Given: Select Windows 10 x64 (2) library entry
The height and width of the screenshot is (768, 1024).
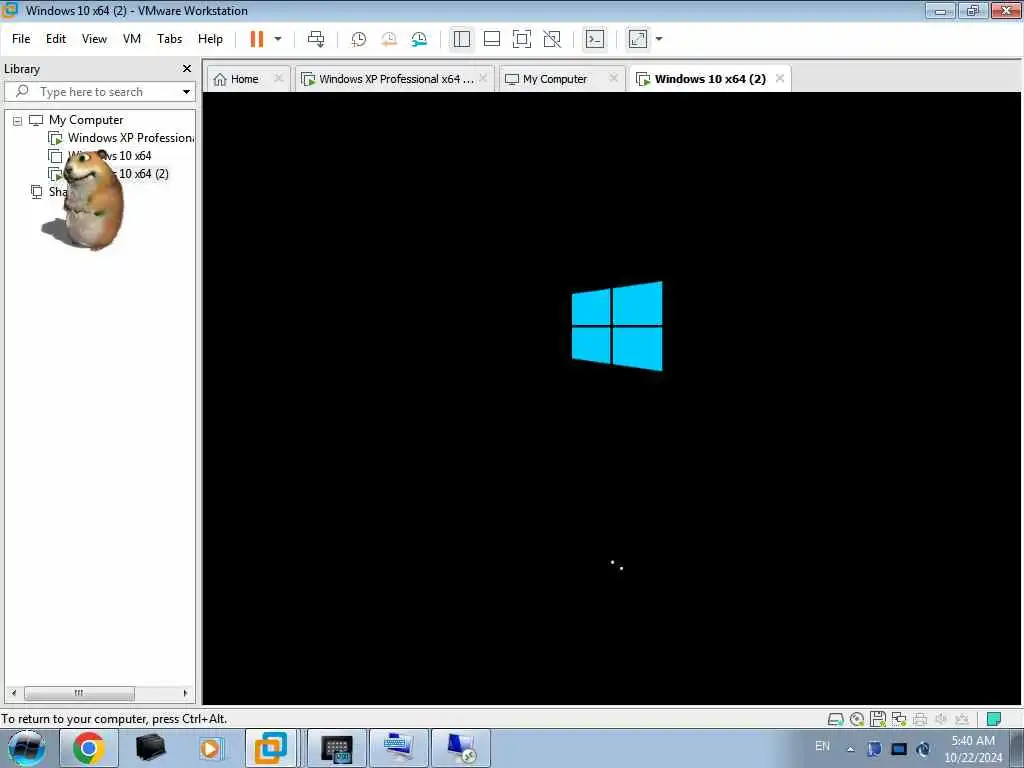Looking at the screenshot, I should [109, 174].
